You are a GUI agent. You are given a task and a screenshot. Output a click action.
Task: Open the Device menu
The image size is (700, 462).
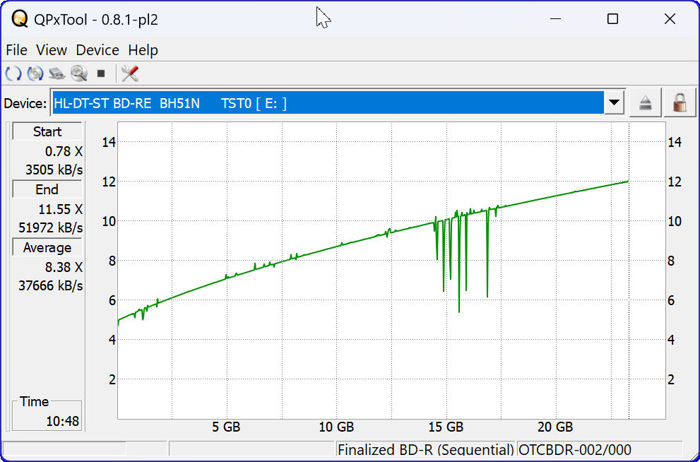click(97, 50)
